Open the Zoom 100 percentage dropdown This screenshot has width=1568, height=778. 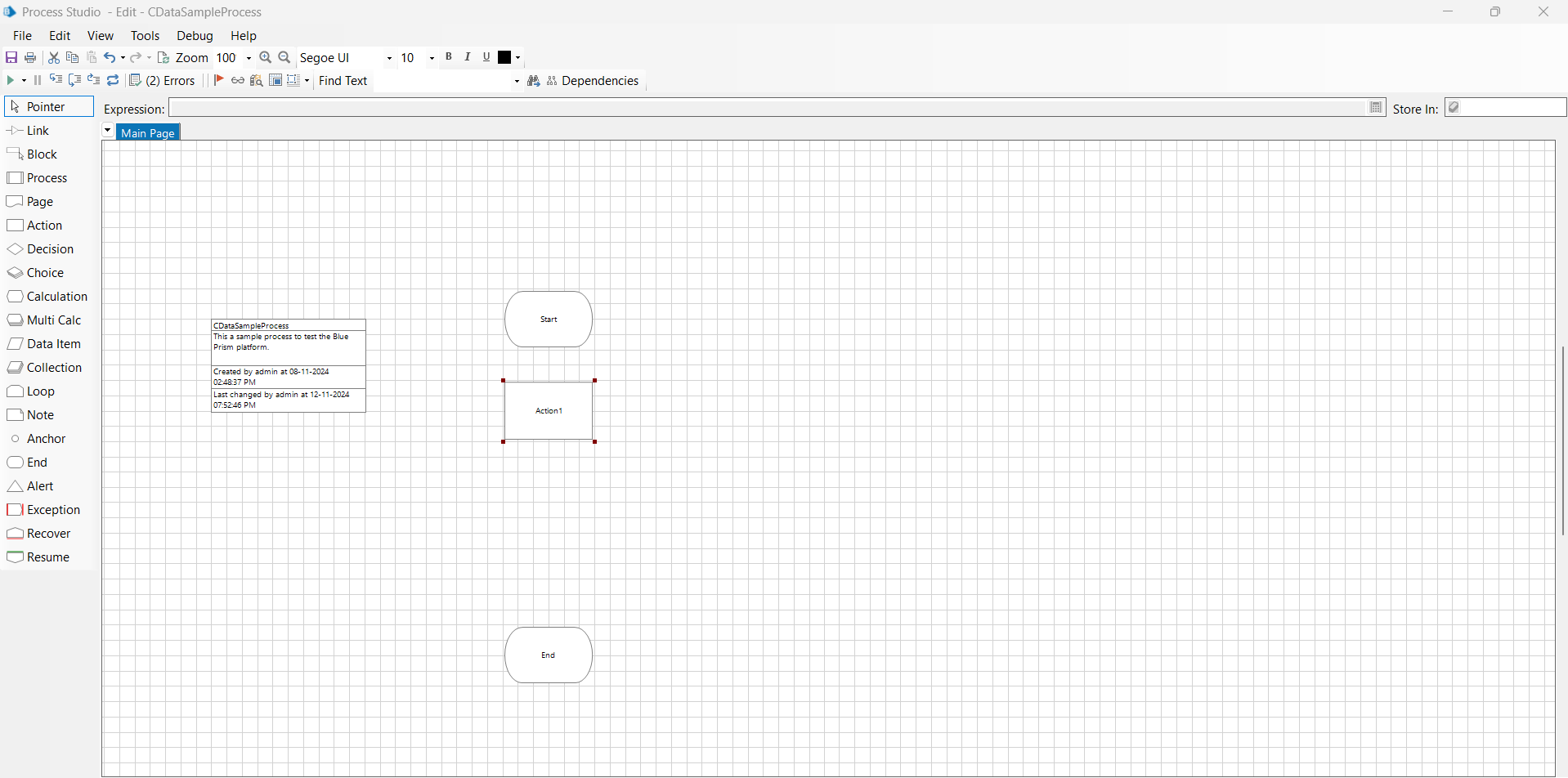point(249,58)
